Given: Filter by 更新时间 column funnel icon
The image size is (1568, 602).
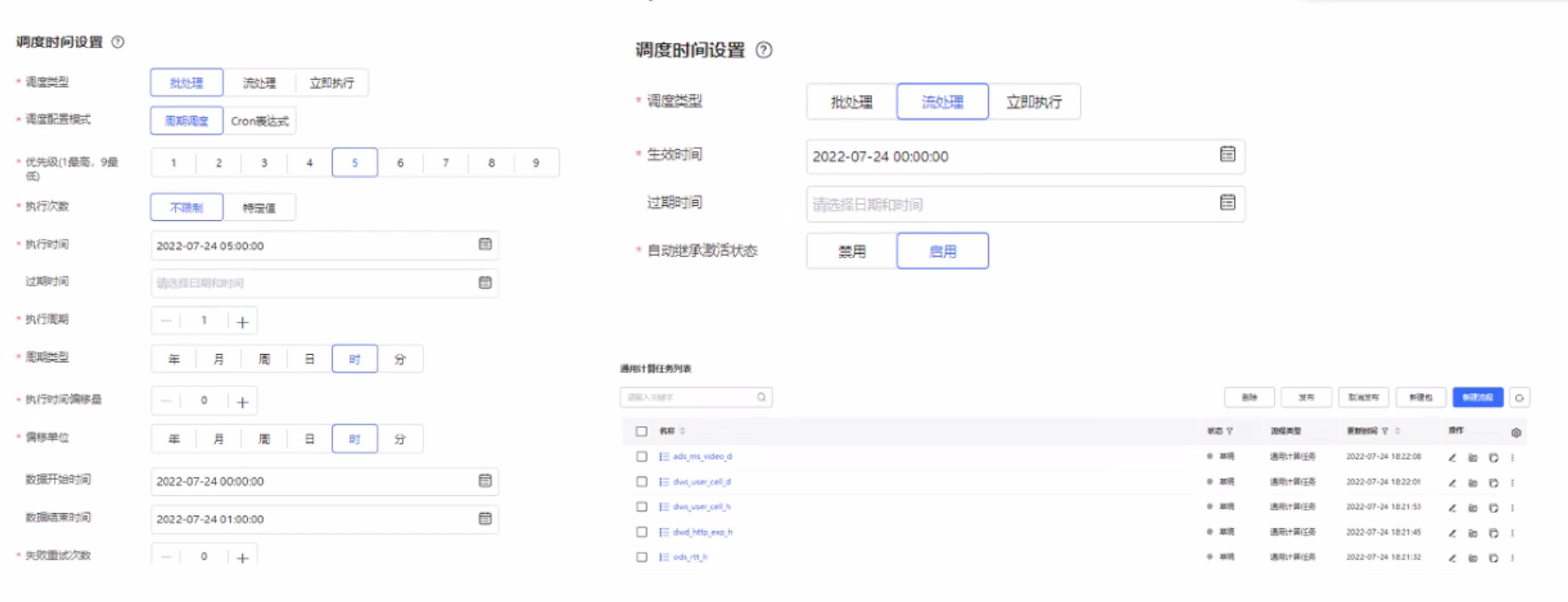Looking at the screenshot, I should [1385, 431].
